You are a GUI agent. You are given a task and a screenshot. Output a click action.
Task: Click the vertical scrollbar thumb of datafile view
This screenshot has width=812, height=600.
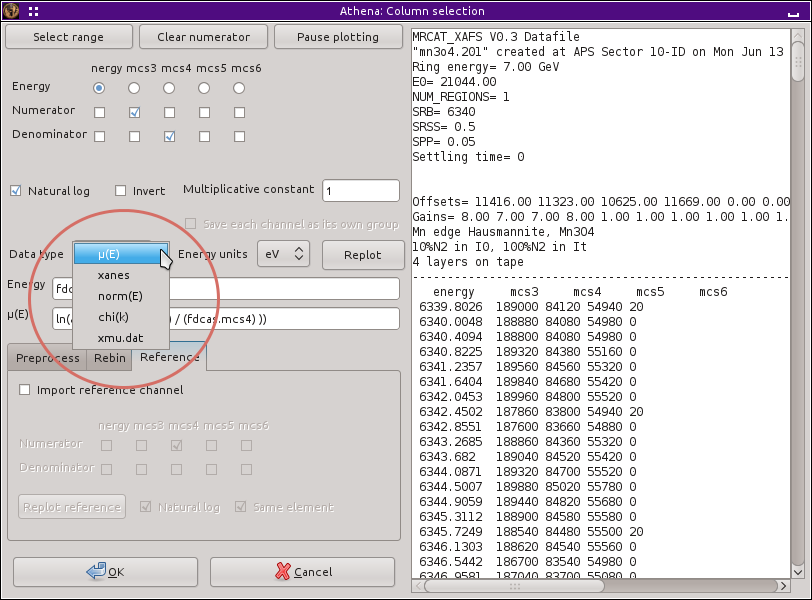point(798,62)
